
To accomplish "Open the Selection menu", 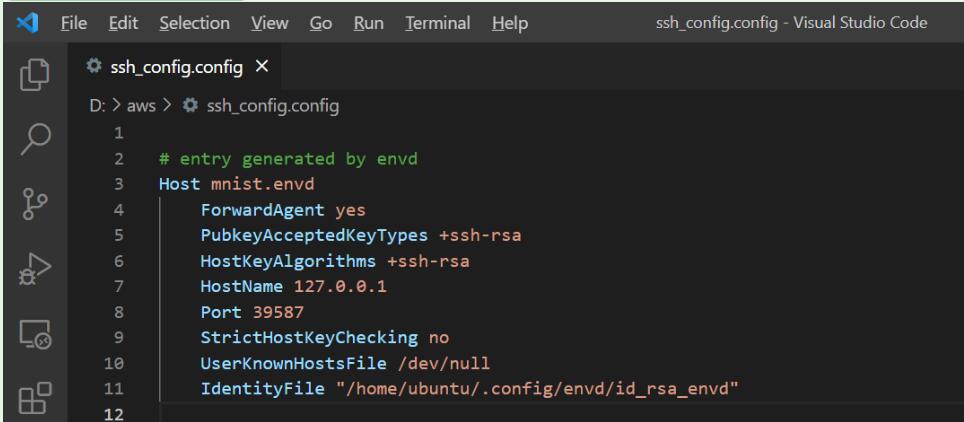I will (194, 23).
